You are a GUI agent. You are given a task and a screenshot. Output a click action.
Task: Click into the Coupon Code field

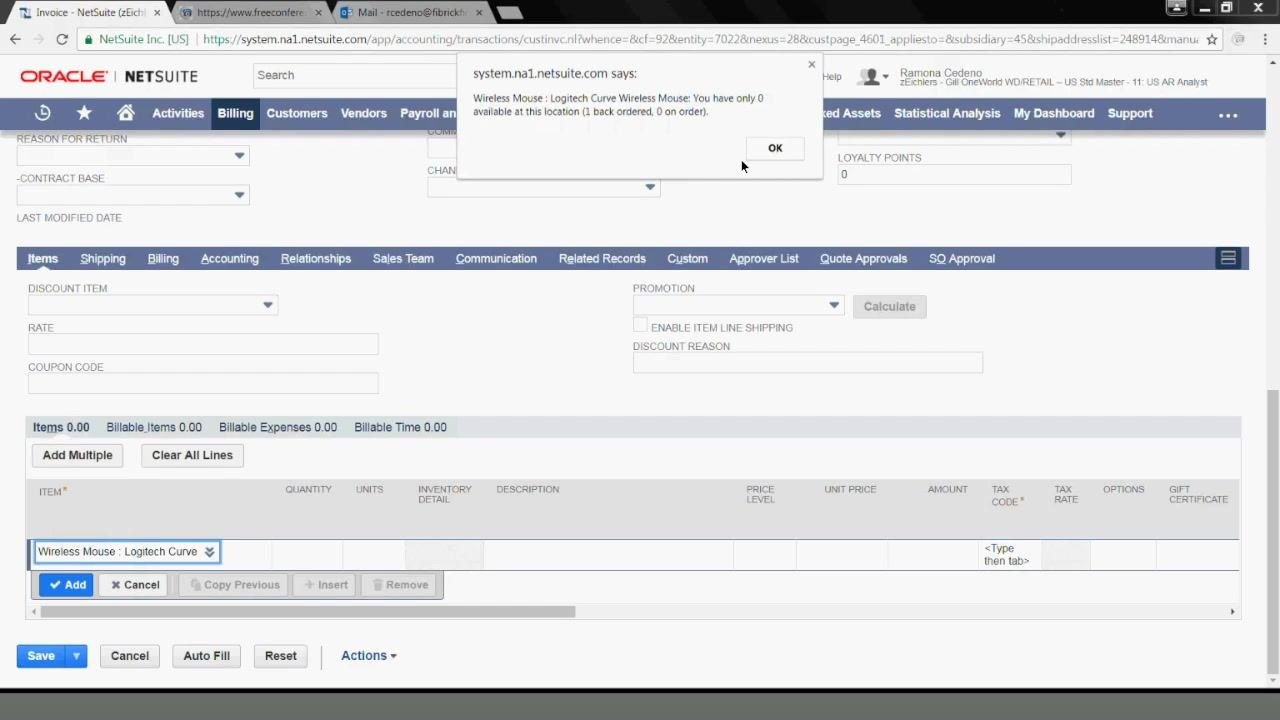click(203, 384)
